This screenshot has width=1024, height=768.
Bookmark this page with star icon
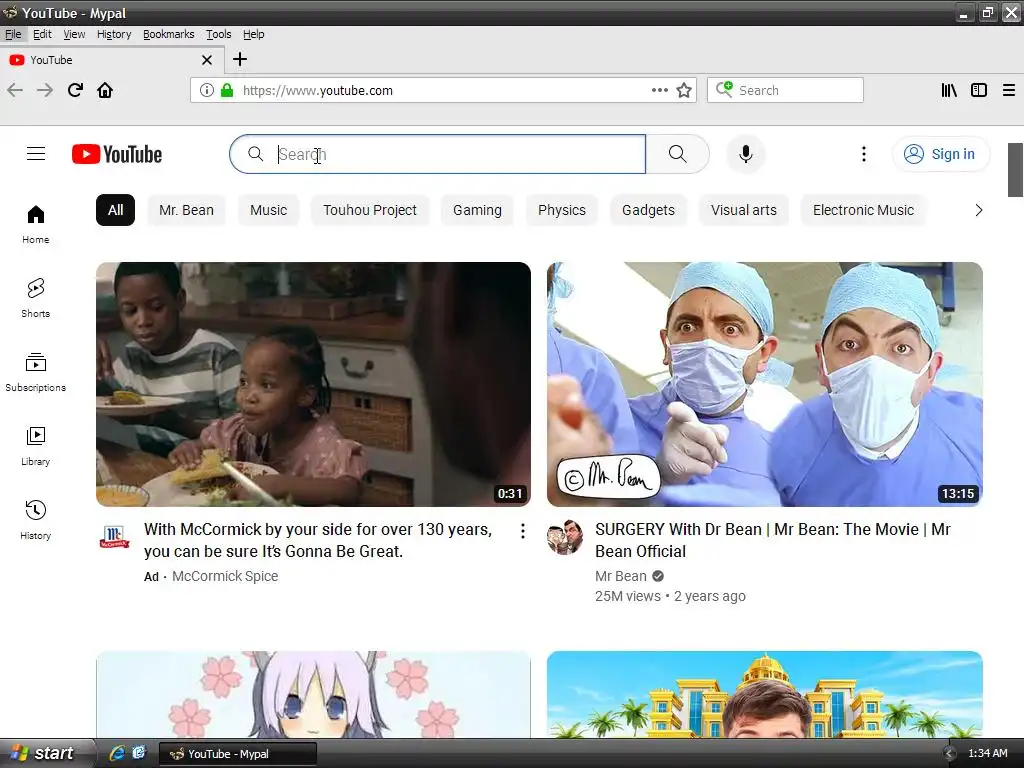tap(684, 90)
